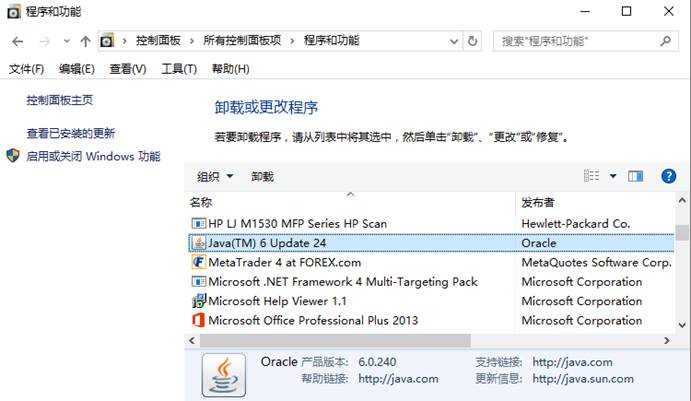Click the 帮助链接 http://java.com value
691x401 pixels.
point(398,379)
